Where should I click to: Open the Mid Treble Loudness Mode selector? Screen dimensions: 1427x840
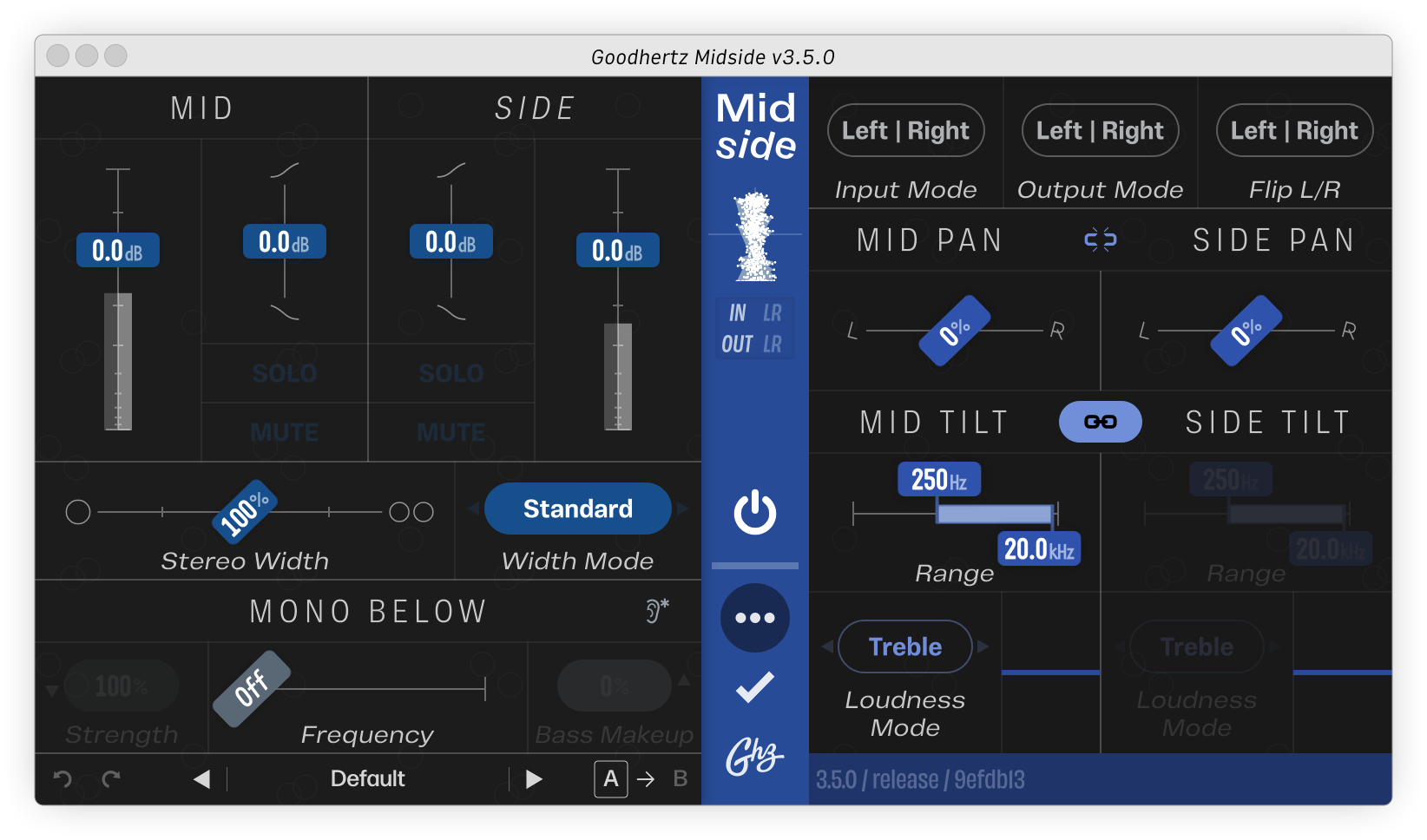(905, 646)
